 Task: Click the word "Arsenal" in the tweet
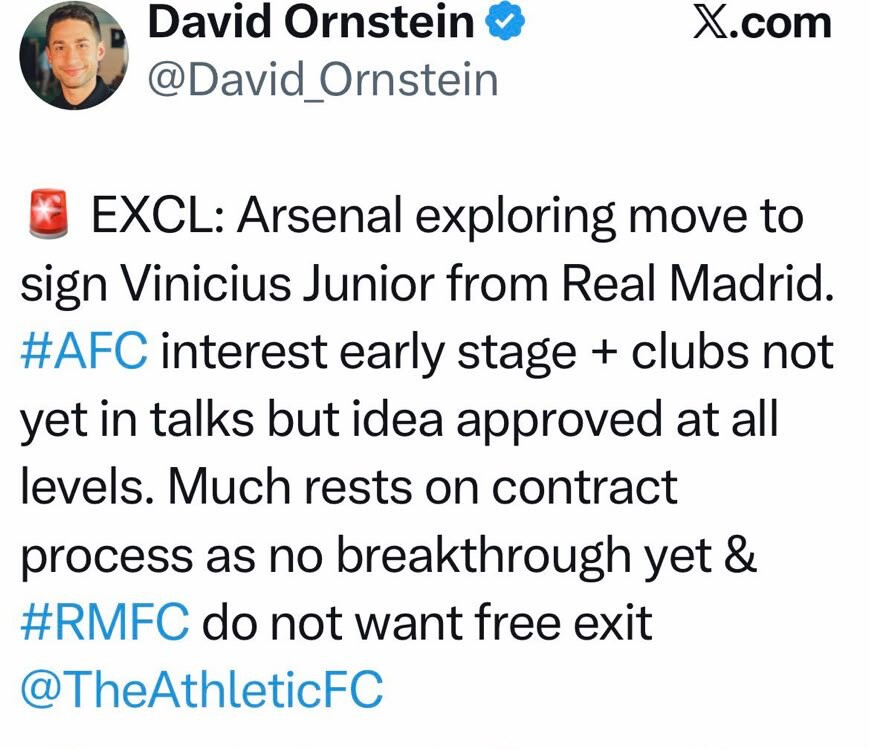319,215
